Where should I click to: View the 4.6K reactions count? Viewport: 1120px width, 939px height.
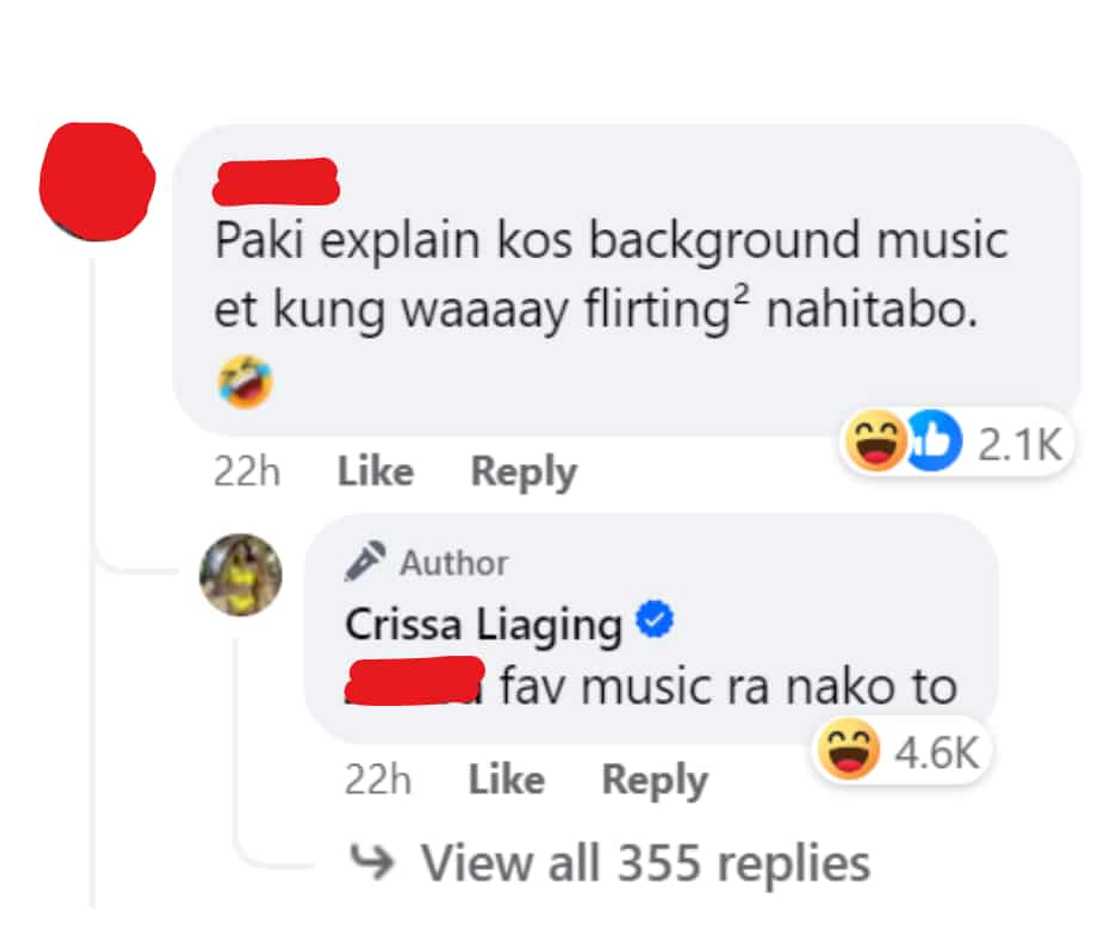tap(936, 751)
